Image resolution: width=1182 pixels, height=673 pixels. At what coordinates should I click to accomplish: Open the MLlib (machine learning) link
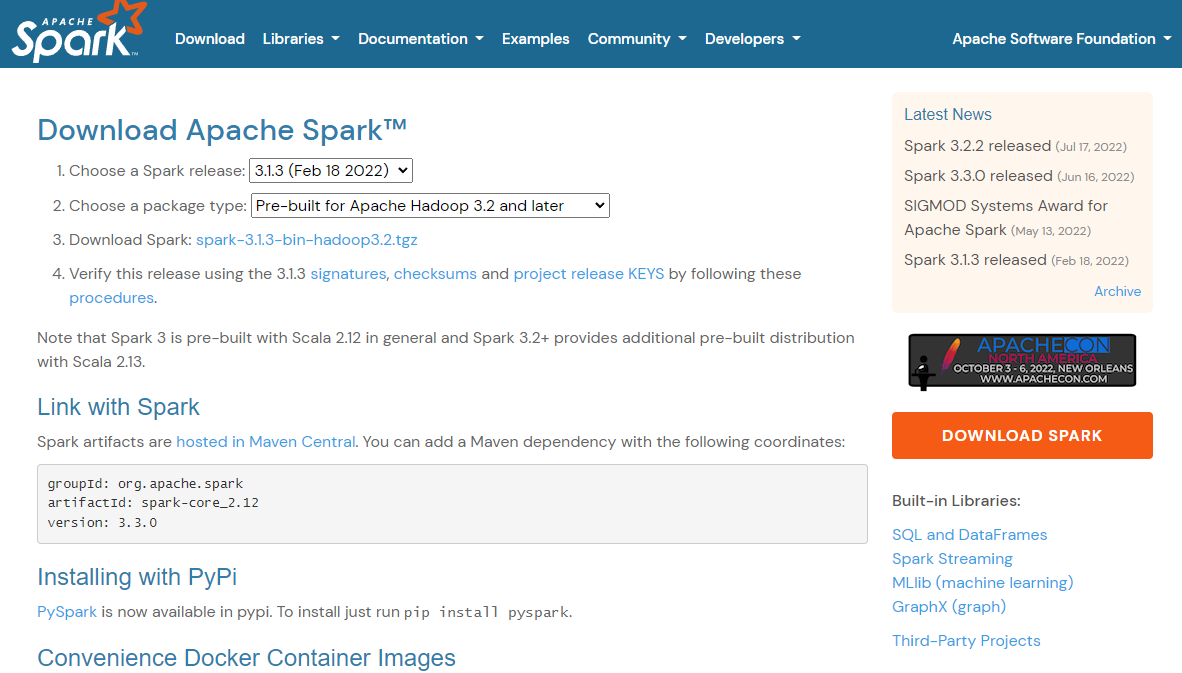click(982, 583)
